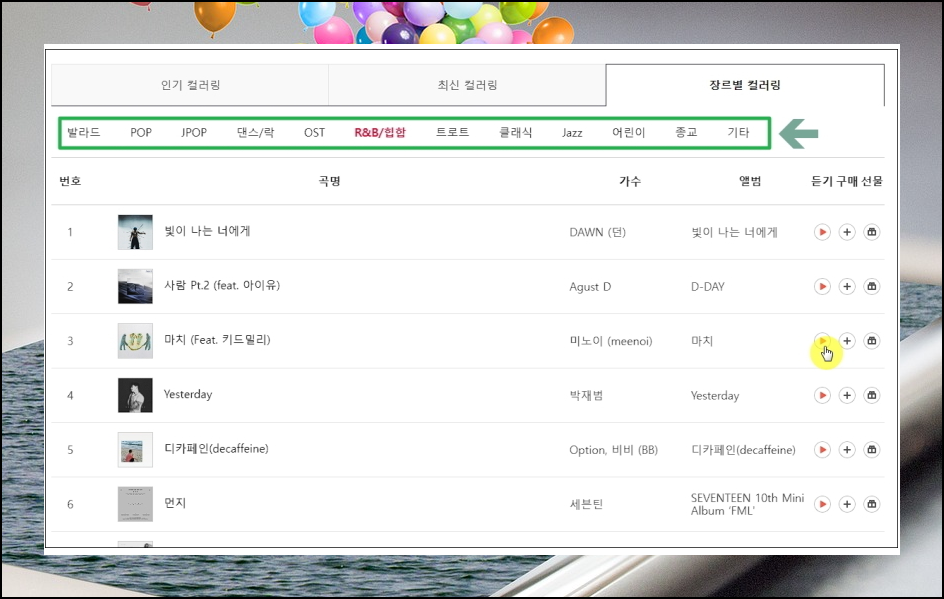Click artist name 박재범

click(586, 396)
